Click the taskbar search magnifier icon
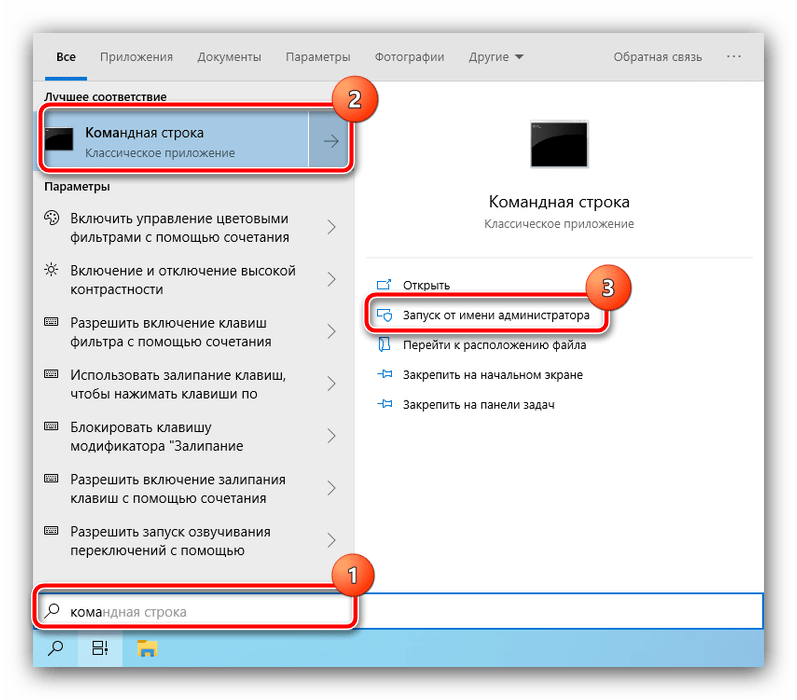 pyautogui.click(x=55, y=648)
